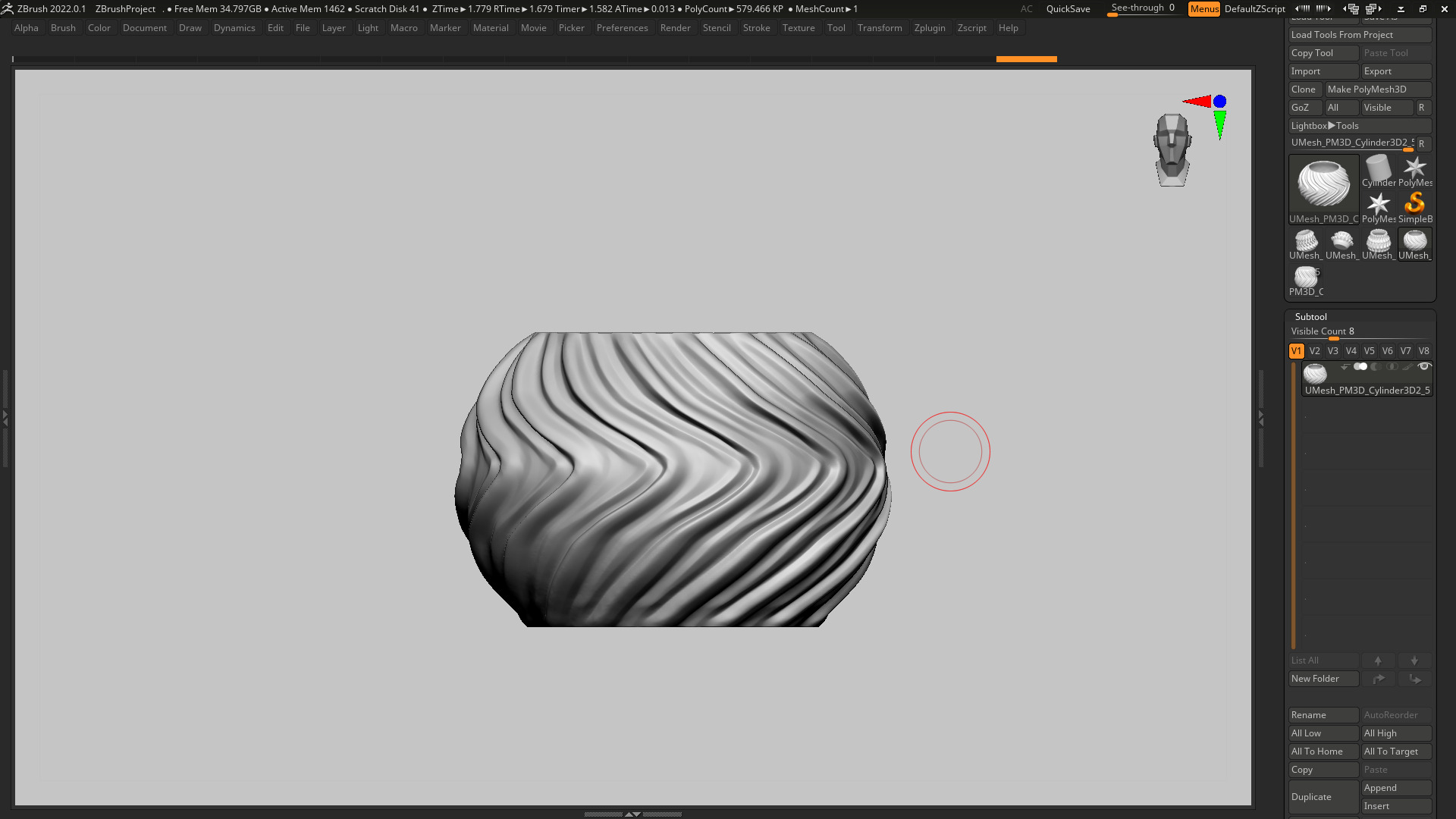Screen dimensions: 1456x819
Task: Enable visibility set V4
Action: (x=1351, y=351)
